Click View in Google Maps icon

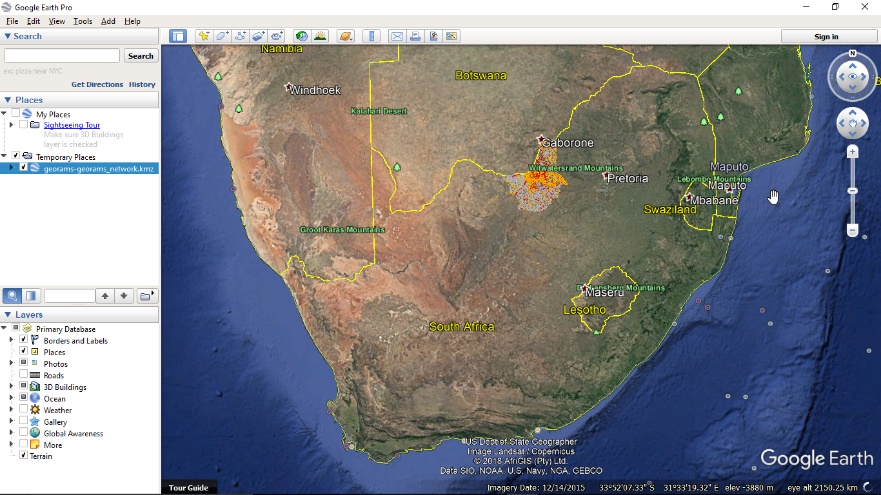(451, 36)
